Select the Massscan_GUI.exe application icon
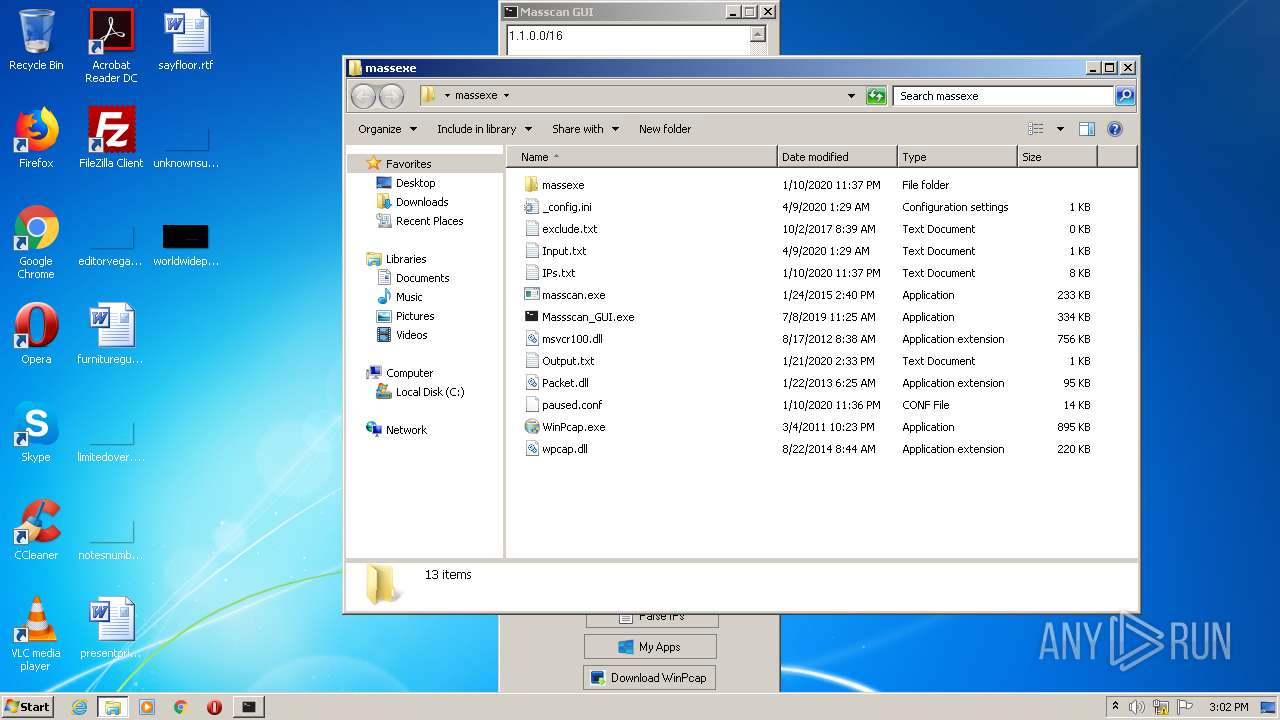The width and height of the screenshot is (1280, 720). (x=532, y=317)
